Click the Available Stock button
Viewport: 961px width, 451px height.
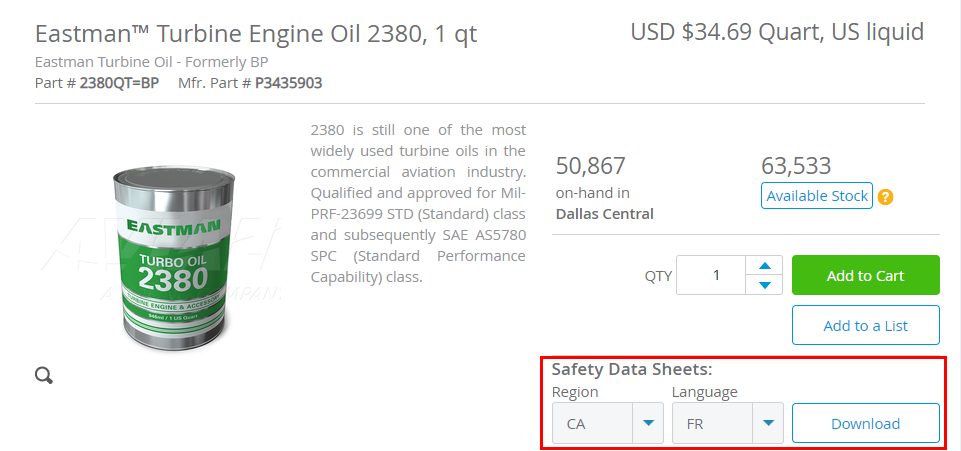click(817, 196)
